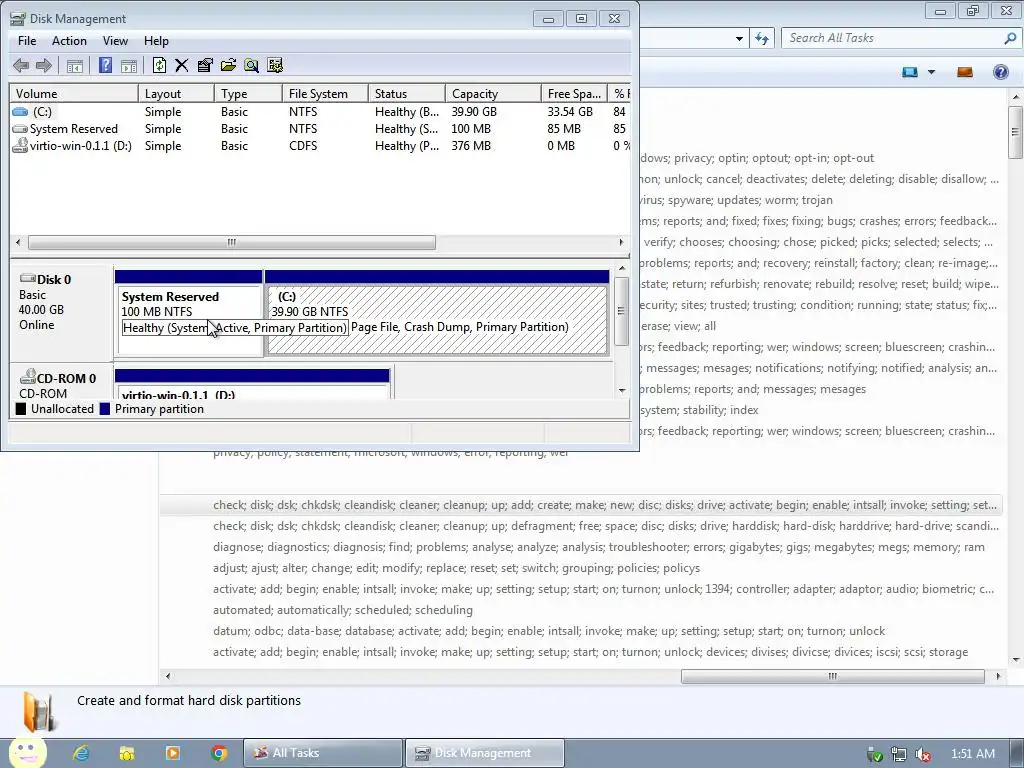Click the disk pane scroll up arrow
Viewport: 1024px width, 768px height.
click(622, 268)
